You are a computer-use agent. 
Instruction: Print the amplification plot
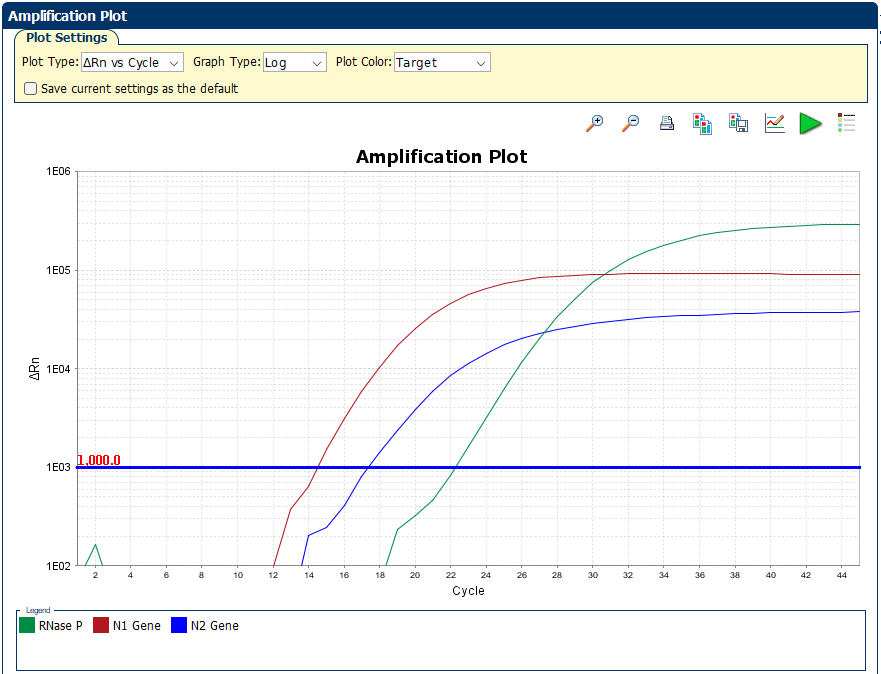pos(667,123)
